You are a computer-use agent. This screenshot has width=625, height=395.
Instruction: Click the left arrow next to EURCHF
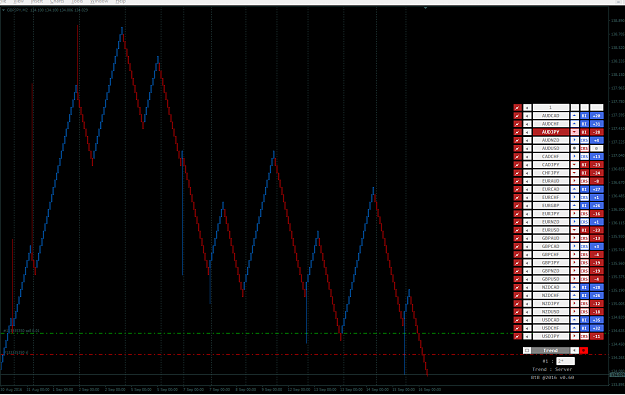tap(527, 197)
